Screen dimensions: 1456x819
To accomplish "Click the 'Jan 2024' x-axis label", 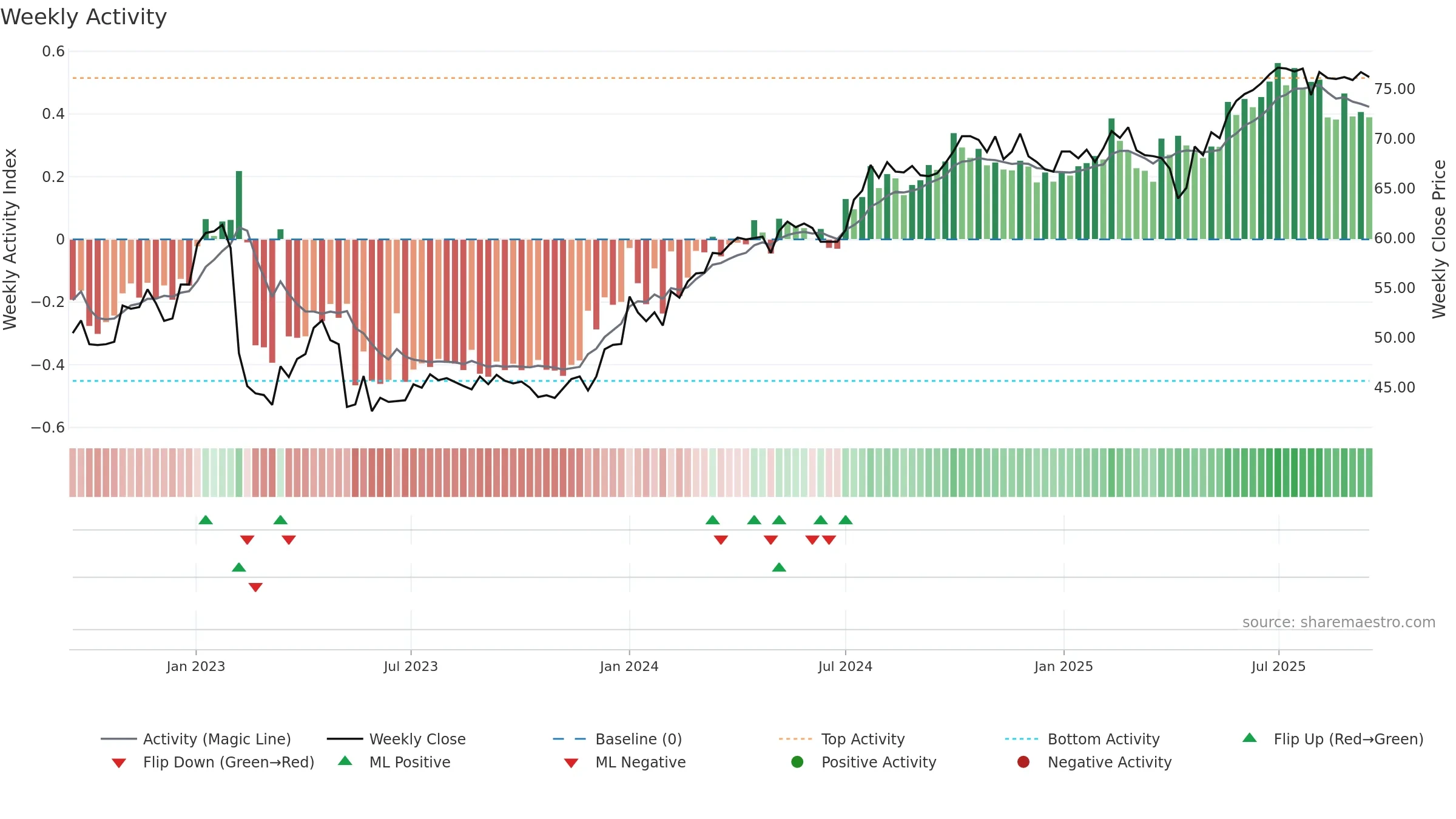I will 629,666.
